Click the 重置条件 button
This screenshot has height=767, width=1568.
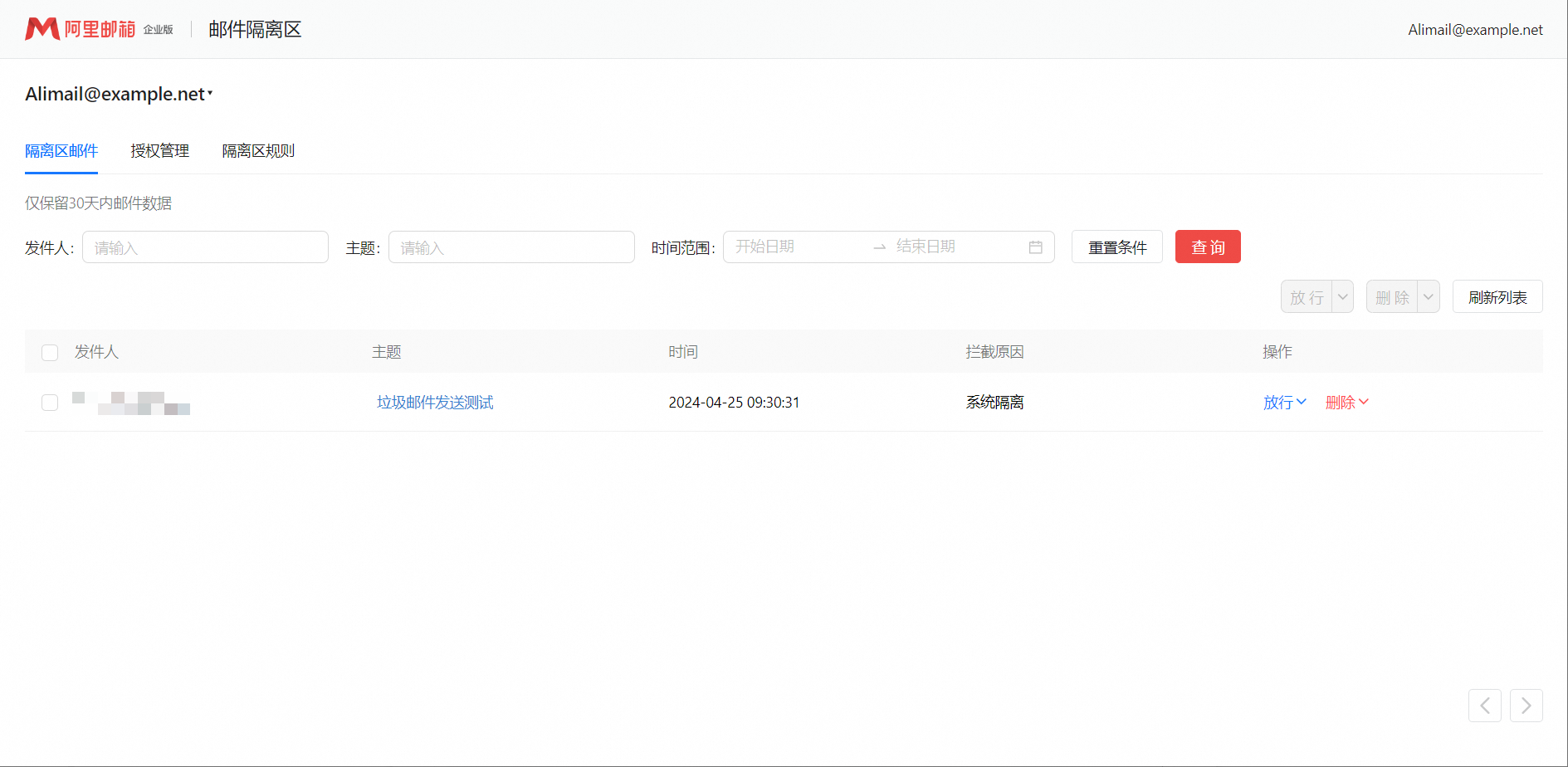(x=1116, y=247)
